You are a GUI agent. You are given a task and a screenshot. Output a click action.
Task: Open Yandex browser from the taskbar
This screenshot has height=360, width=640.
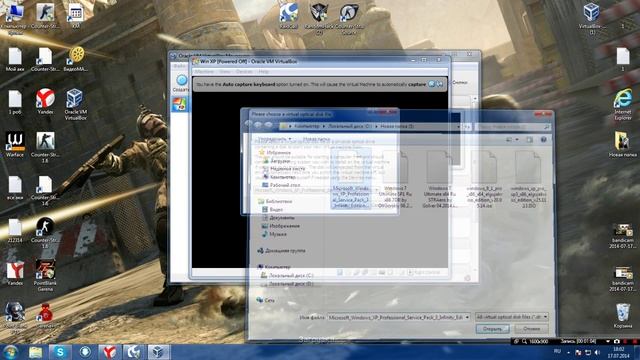(109, 352)
